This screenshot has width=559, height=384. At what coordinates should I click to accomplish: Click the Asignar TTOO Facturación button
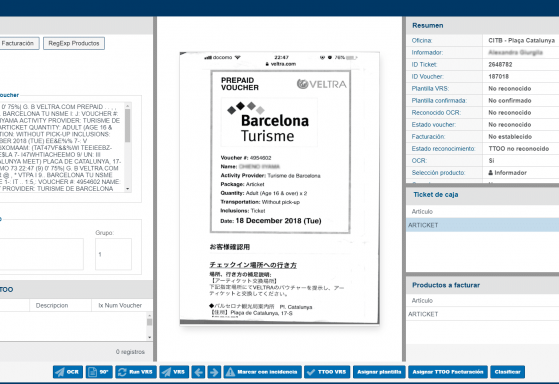[448, 372]
